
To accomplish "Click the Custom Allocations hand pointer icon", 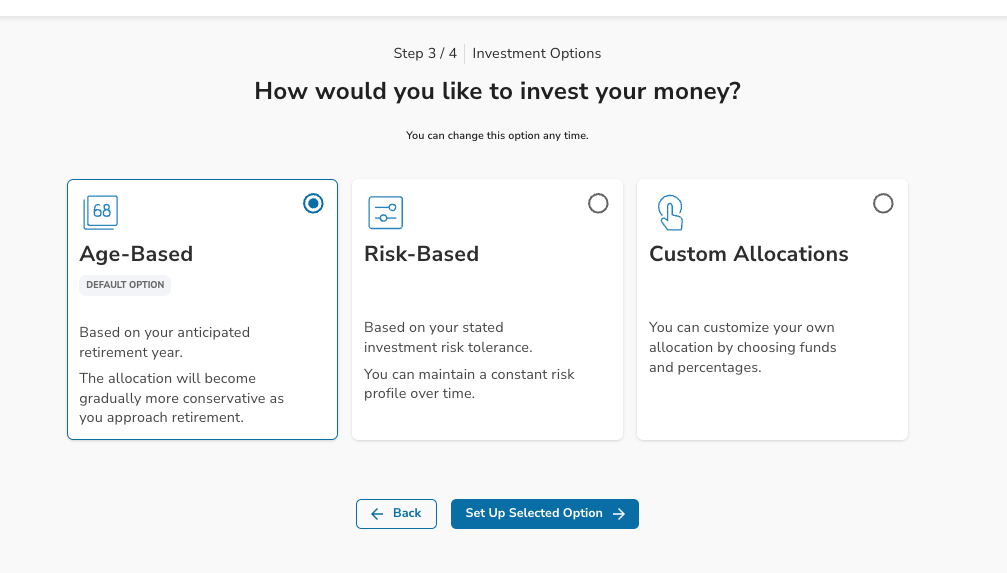I will pyautogui.click(x=670, y=213).
